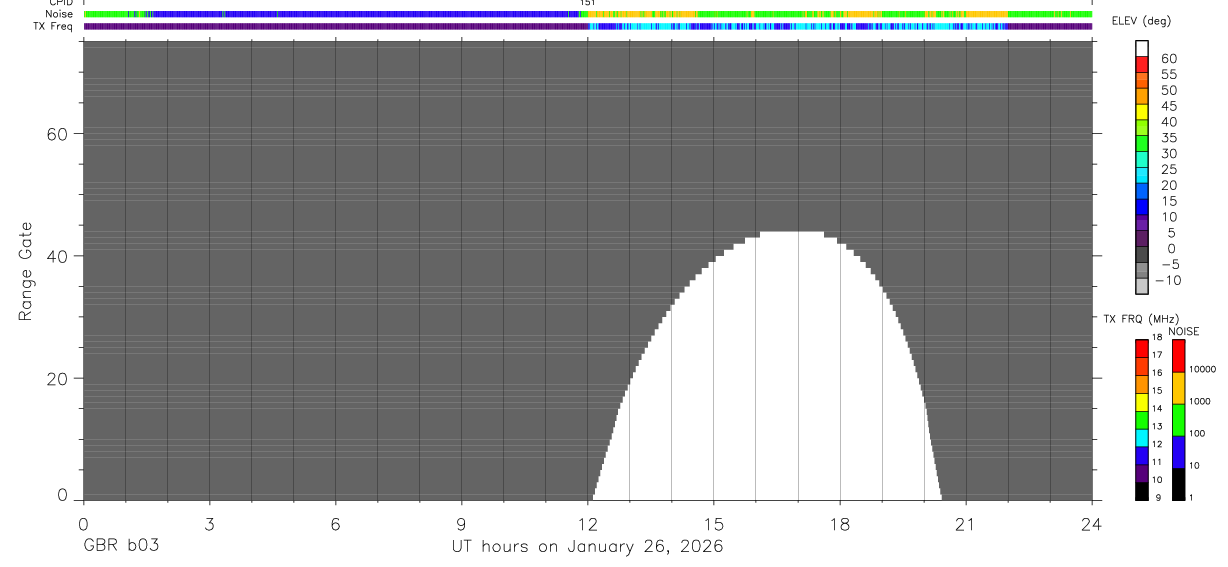The width and height of the screenshot is (1228, 567).
Task: Click the blue ELEV swatch between 15 and 10
Action: tap(1142, 208)
